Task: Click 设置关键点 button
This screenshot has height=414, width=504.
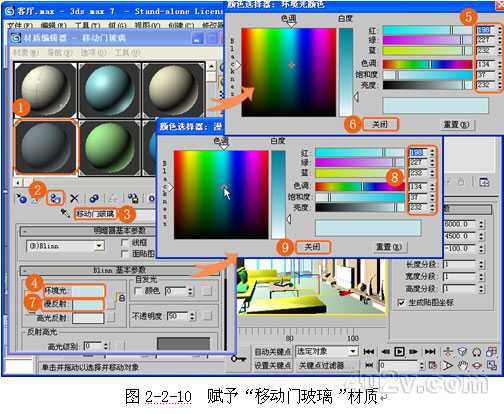Action: (x=272, y=365)
